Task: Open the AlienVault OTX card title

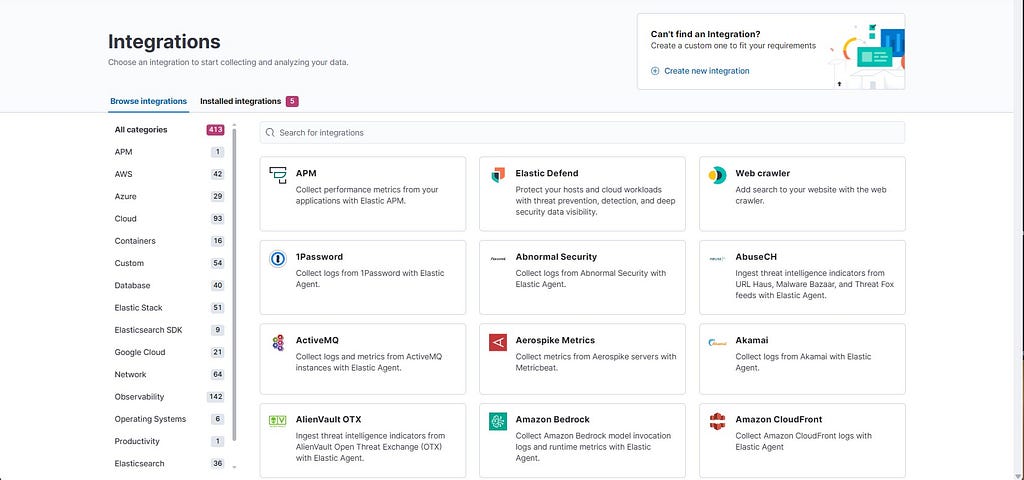Action: tap(328, 419)
